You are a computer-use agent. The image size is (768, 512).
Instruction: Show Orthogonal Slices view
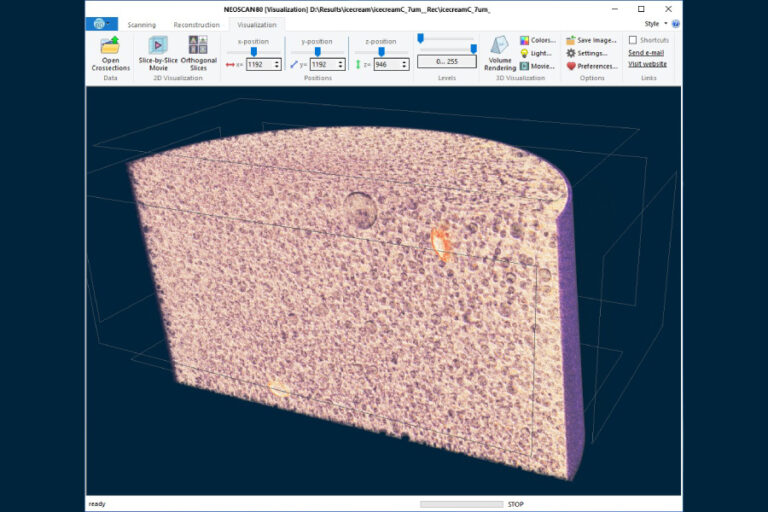(x=198, y=46)
